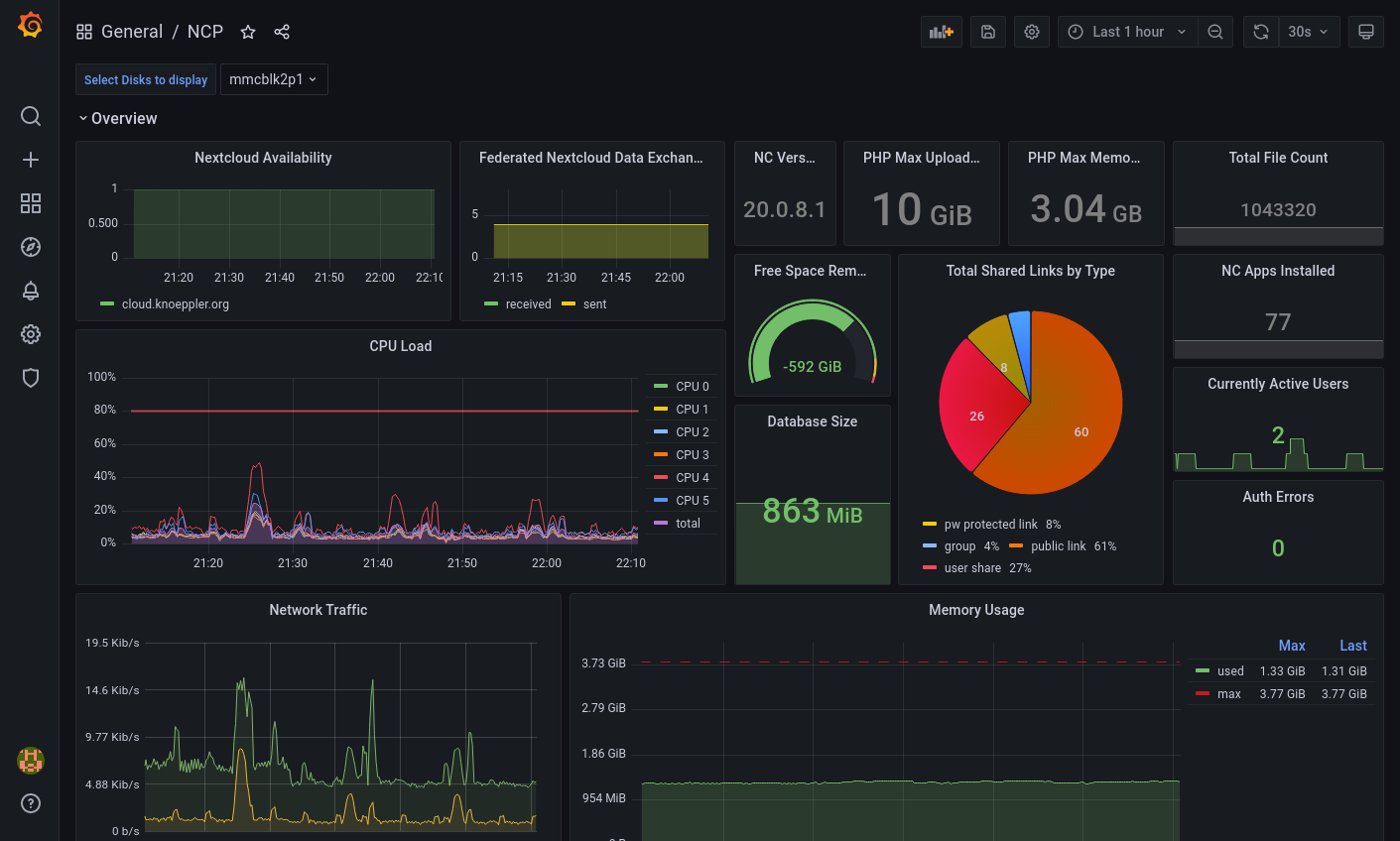Click the public link legend color swatch

[x=1016, y=545]
